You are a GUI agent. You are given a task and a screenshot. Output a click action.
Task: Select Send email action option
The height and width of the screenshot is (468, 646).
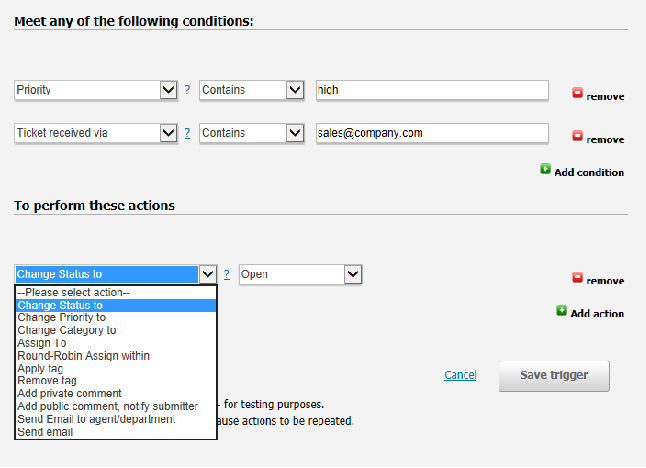click(45, 432)
